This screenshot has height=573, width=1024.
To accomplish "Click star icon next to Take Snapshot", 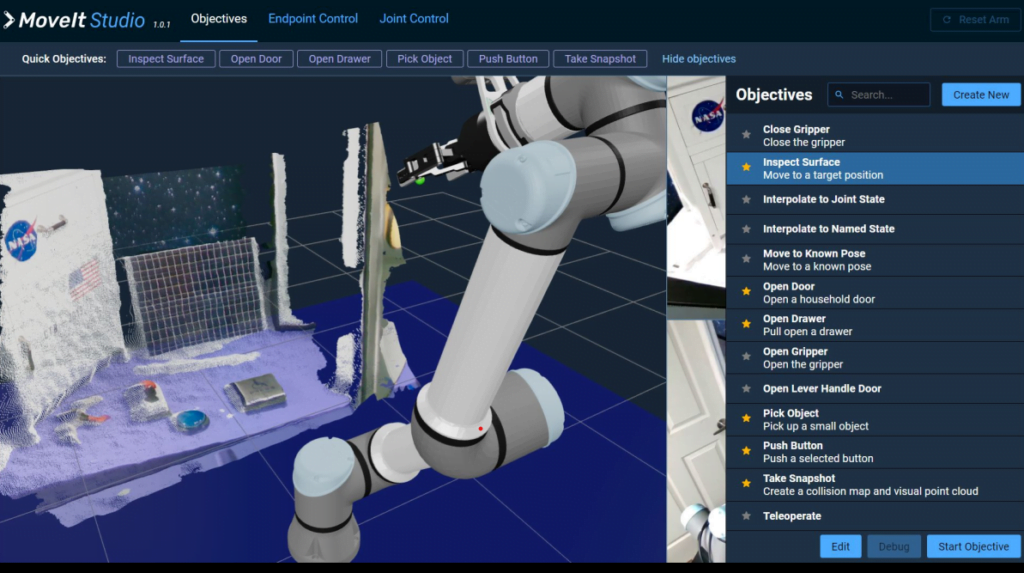I will (745, 484).
